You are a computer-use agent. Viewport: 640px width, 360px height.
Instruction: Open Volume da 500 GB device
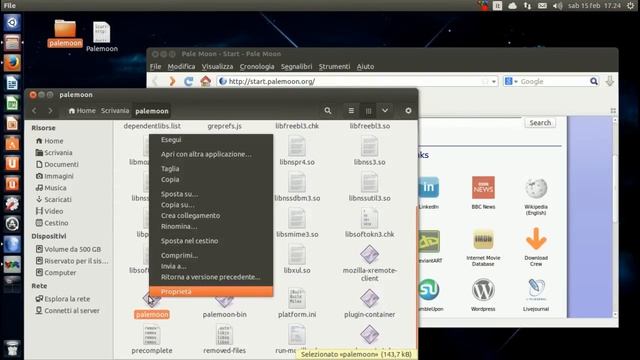pyautogui.click(x=69, y=249)
